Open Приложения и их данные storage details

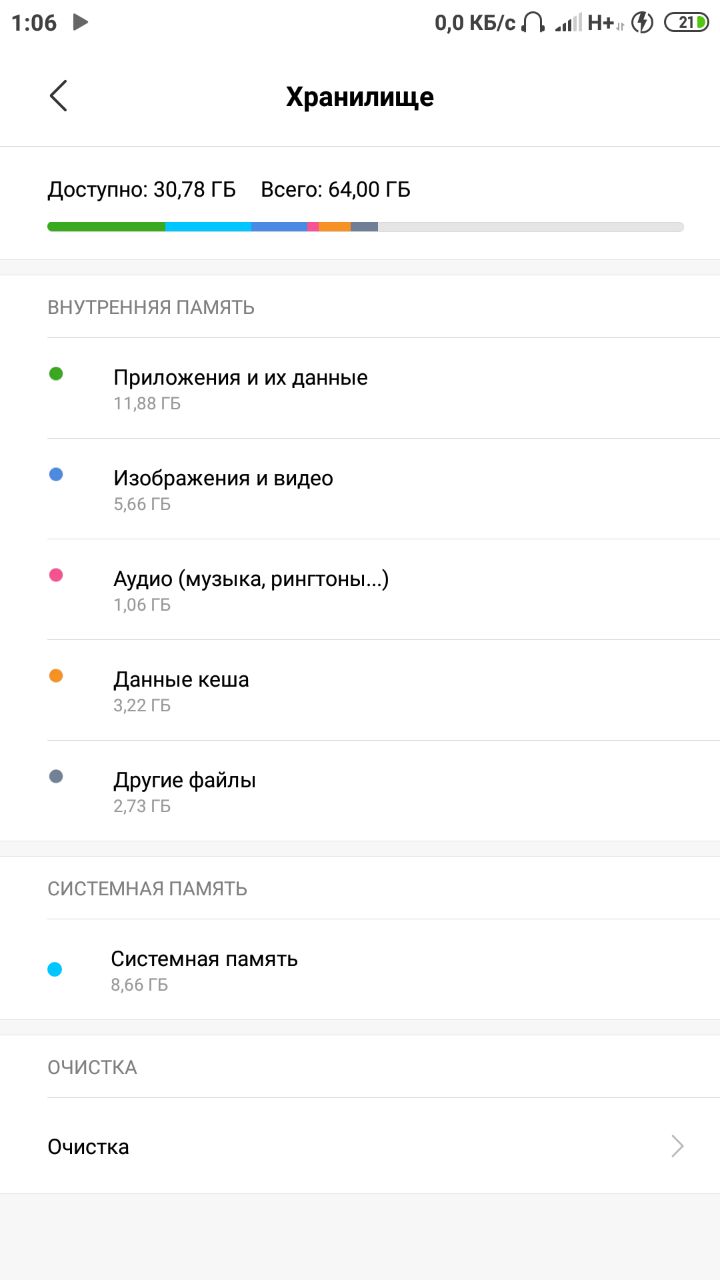360,389
